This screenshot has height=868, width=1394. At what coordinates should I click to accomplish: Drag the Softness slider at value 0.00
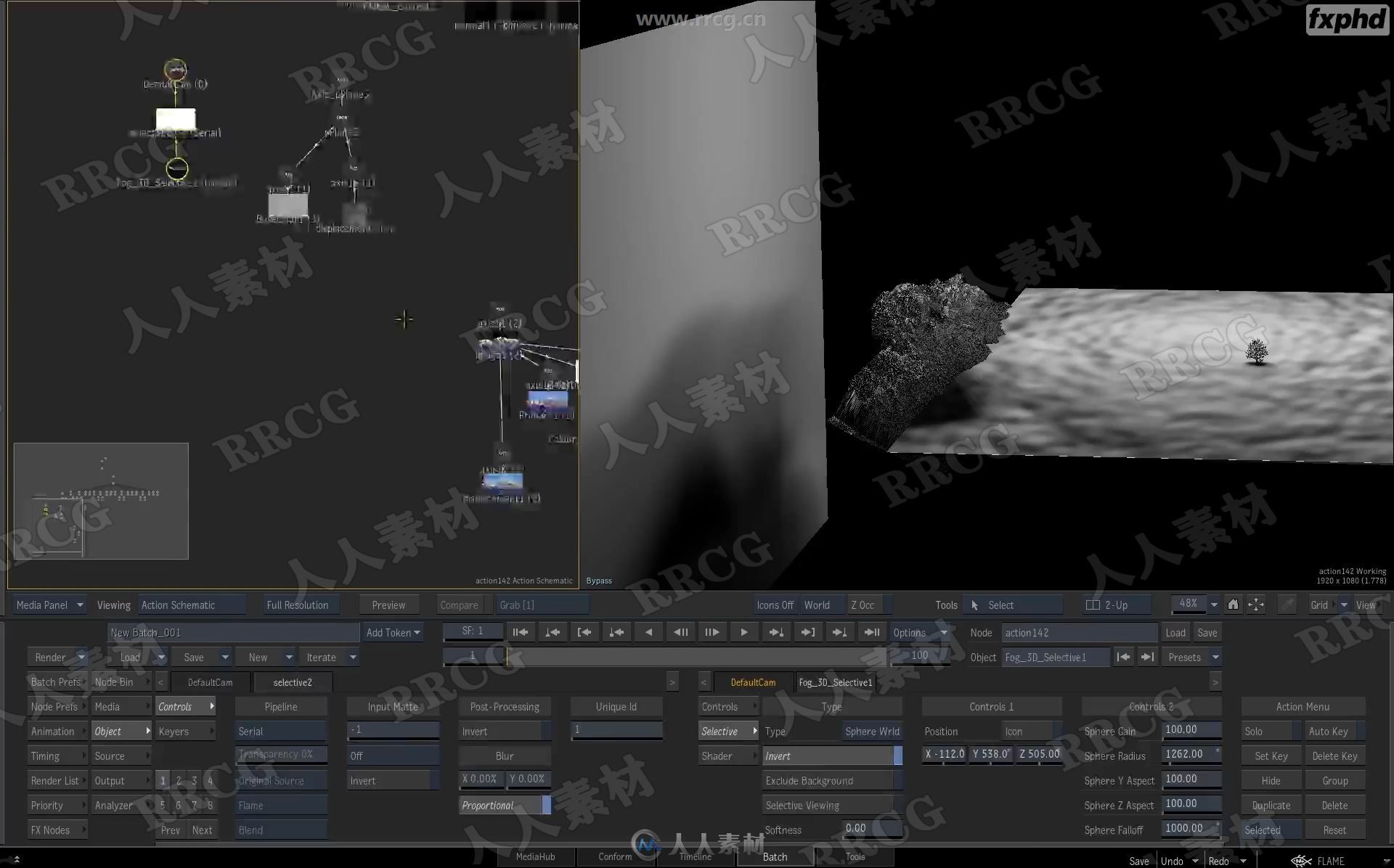click(854, 829)
